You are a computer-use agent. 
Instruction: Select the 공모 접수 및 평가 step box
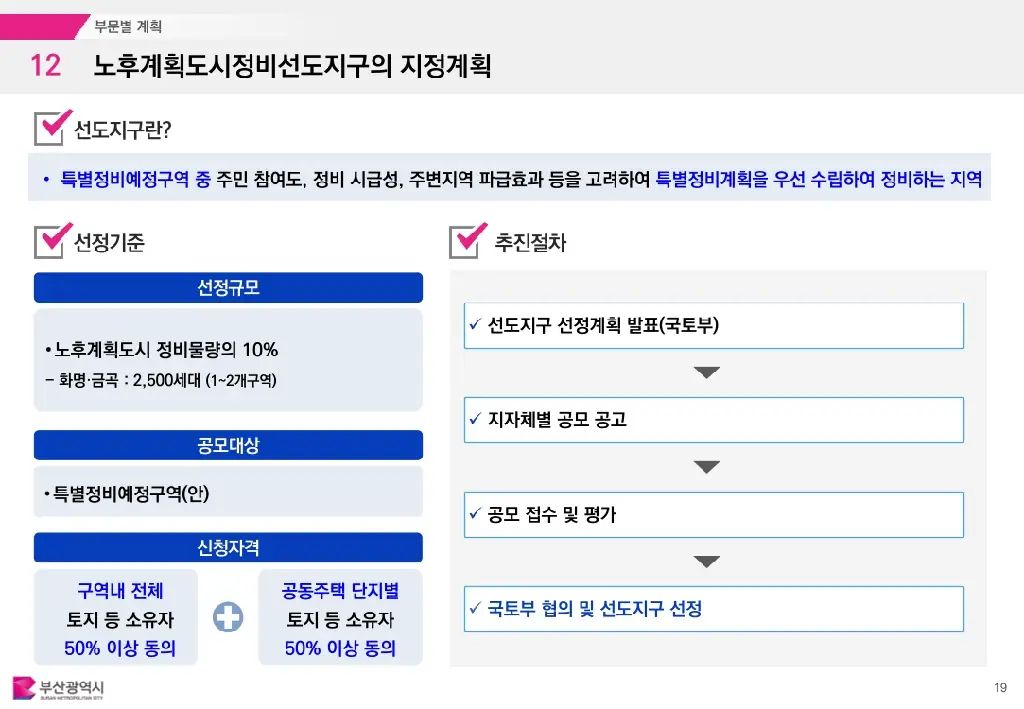pos(712,515)
